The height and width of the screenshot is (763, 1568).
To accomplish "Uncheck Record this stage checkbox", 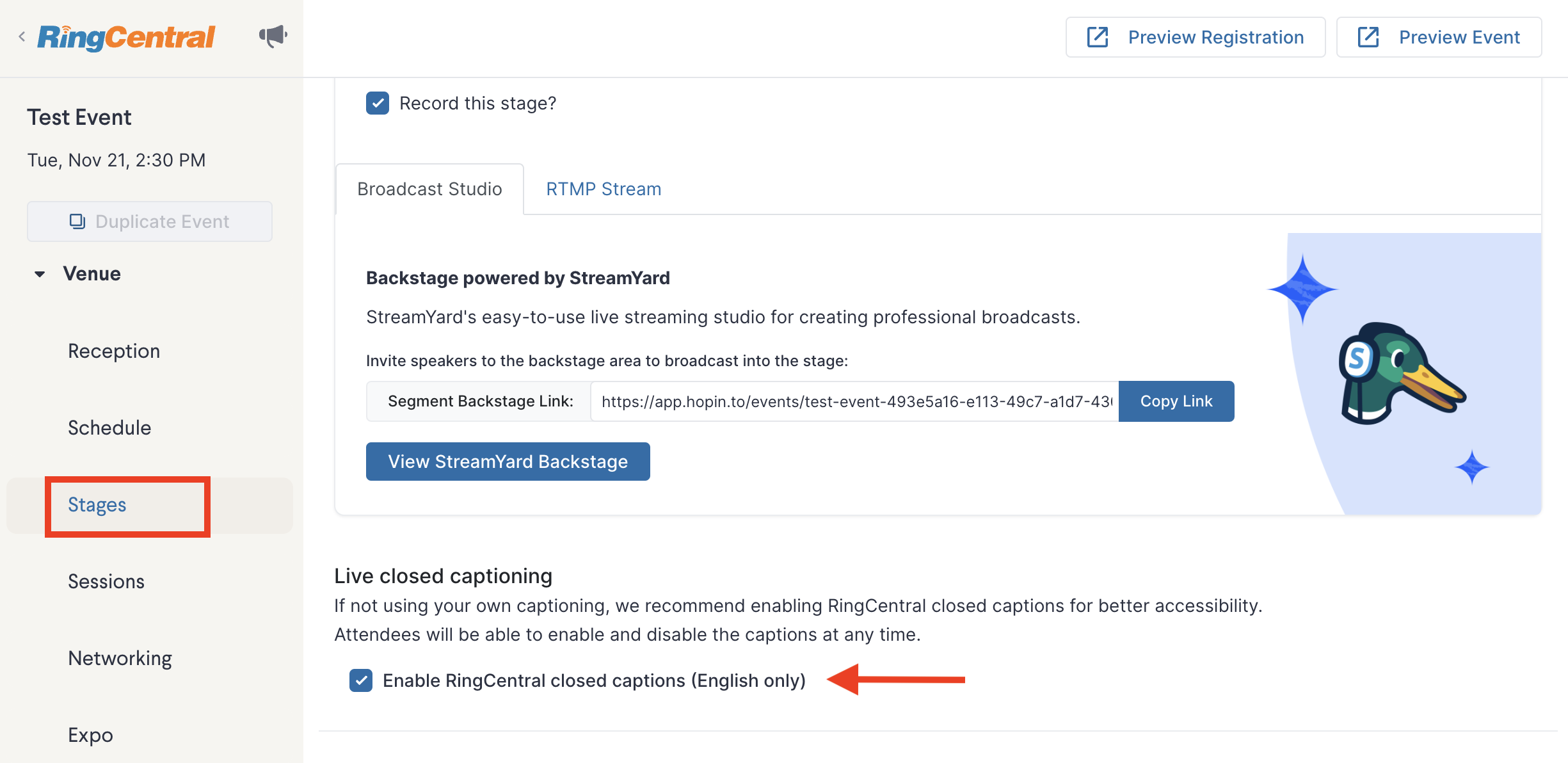I will [378, 103].
